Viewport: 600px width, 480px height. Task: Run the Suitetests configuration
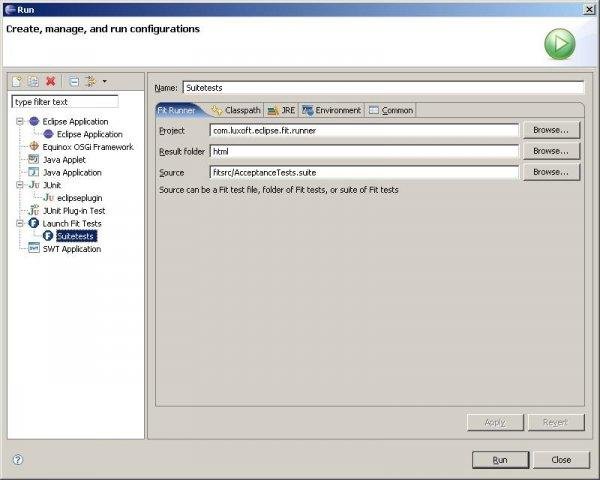click(501, 460)
